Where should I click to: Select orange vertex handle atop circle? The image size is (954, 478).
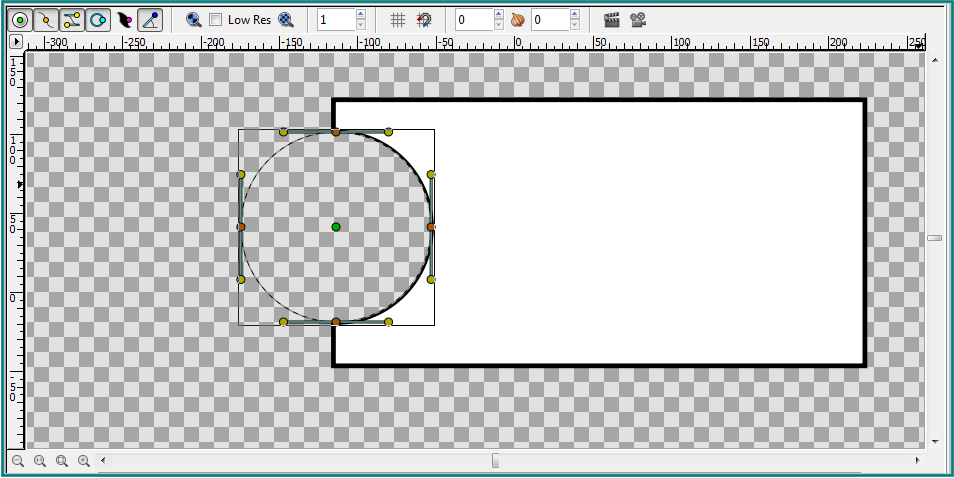pos(336,131)
